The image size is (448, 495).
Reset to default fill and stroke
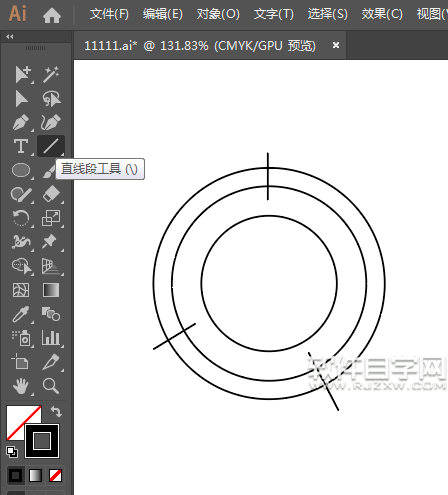tap(12, 452)
